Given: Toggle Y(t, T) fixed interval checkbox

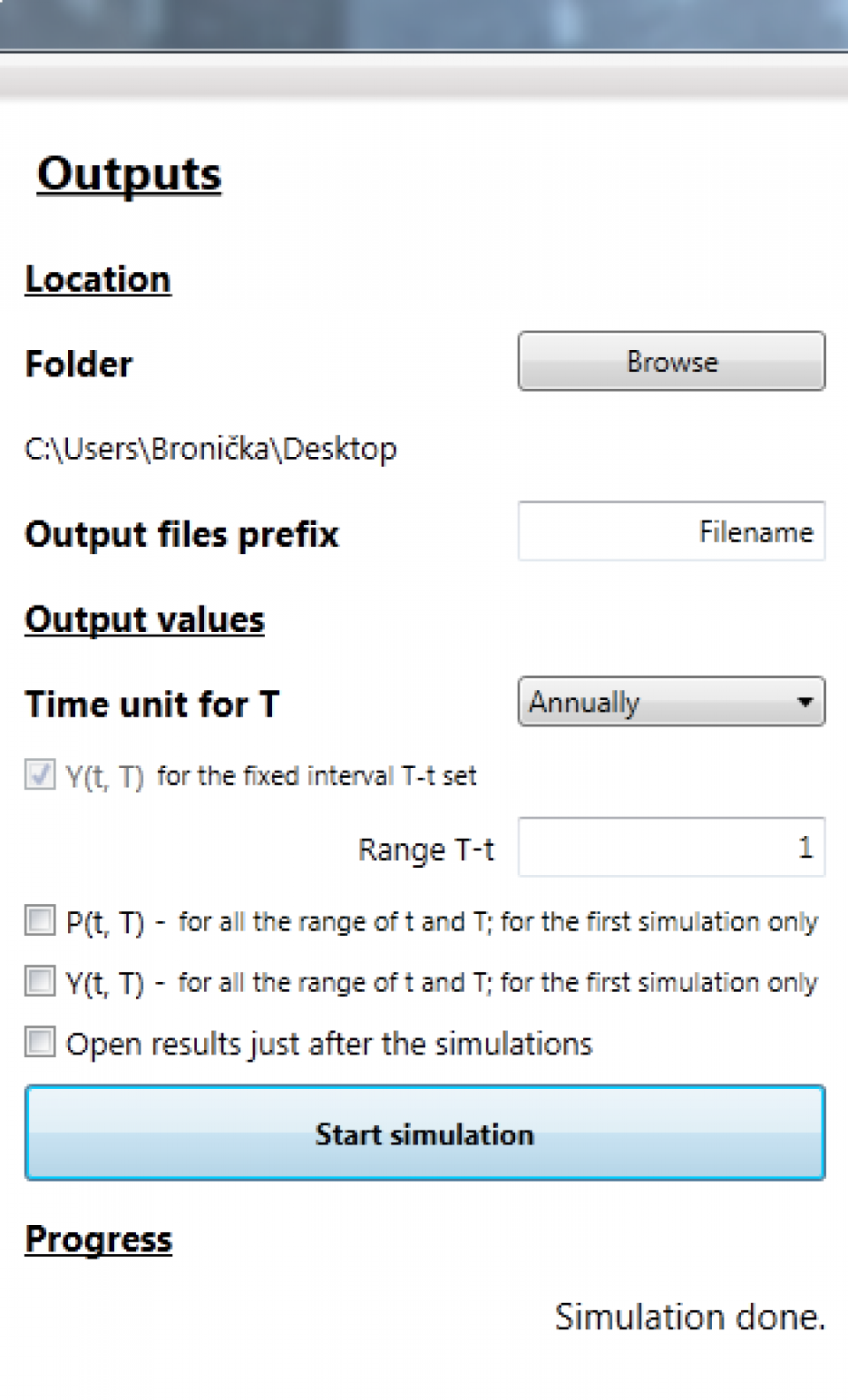Looking at the screenshot, I should coord(40,774).
